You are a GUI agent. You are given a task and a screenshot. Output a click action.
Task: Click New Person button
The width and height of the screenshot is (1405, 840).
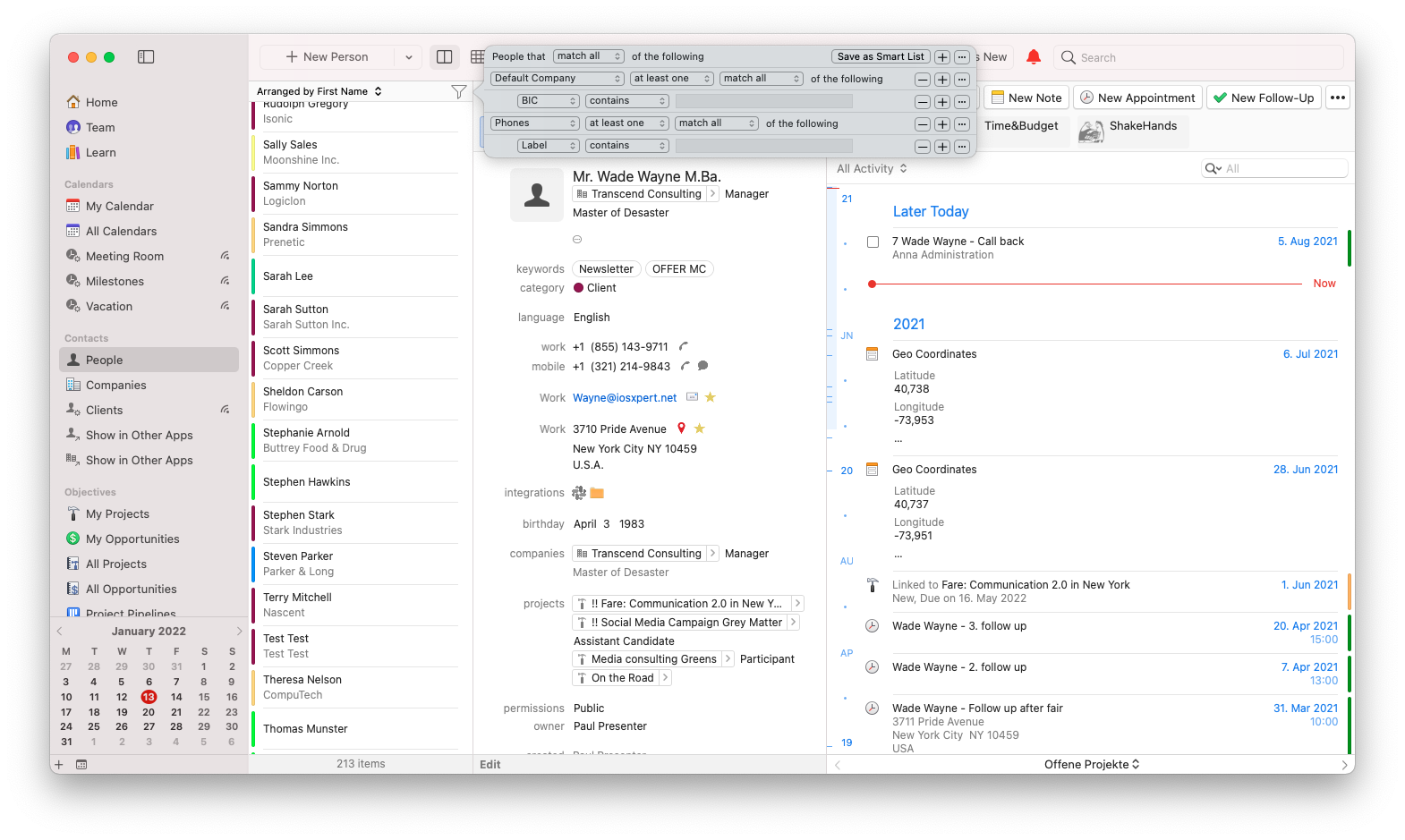328,57
